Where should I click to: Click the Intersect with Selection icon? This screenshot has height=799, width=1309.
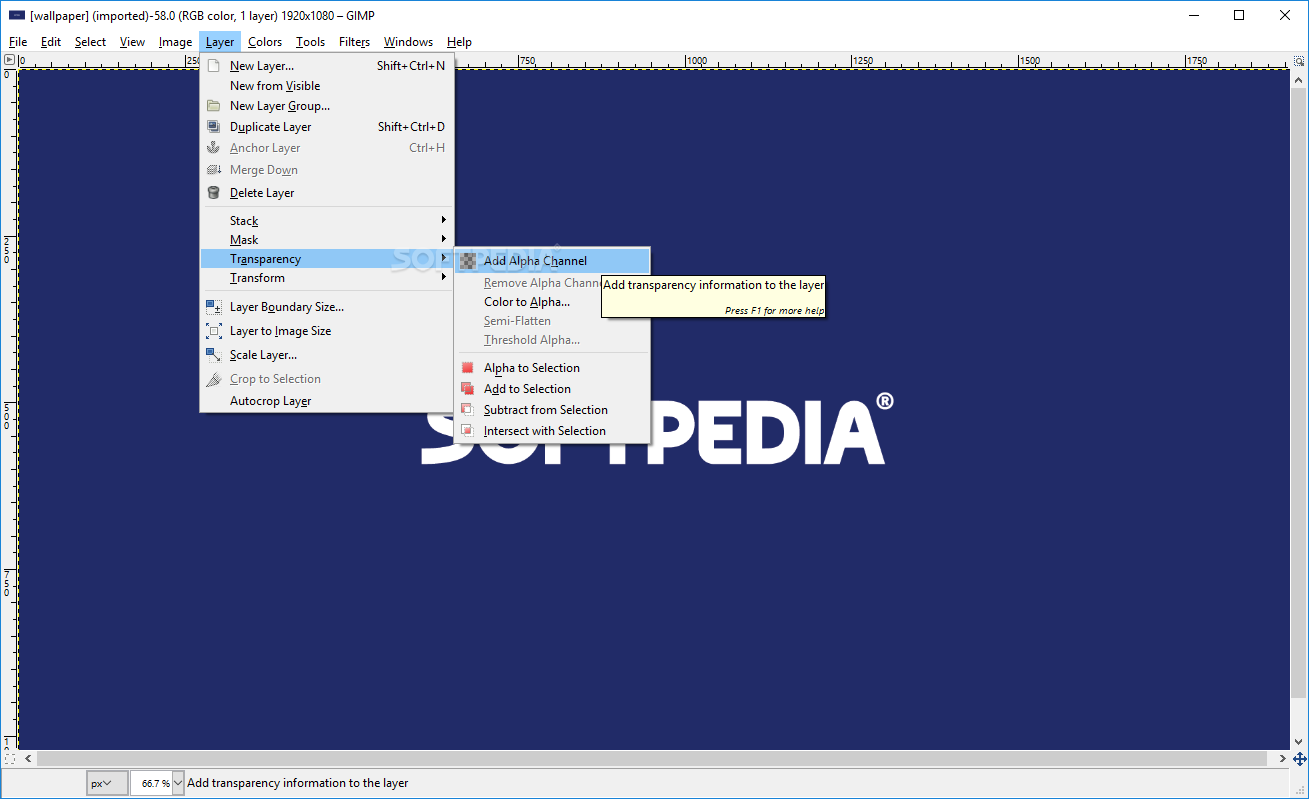pyautogui.click(x=467, y=431)
